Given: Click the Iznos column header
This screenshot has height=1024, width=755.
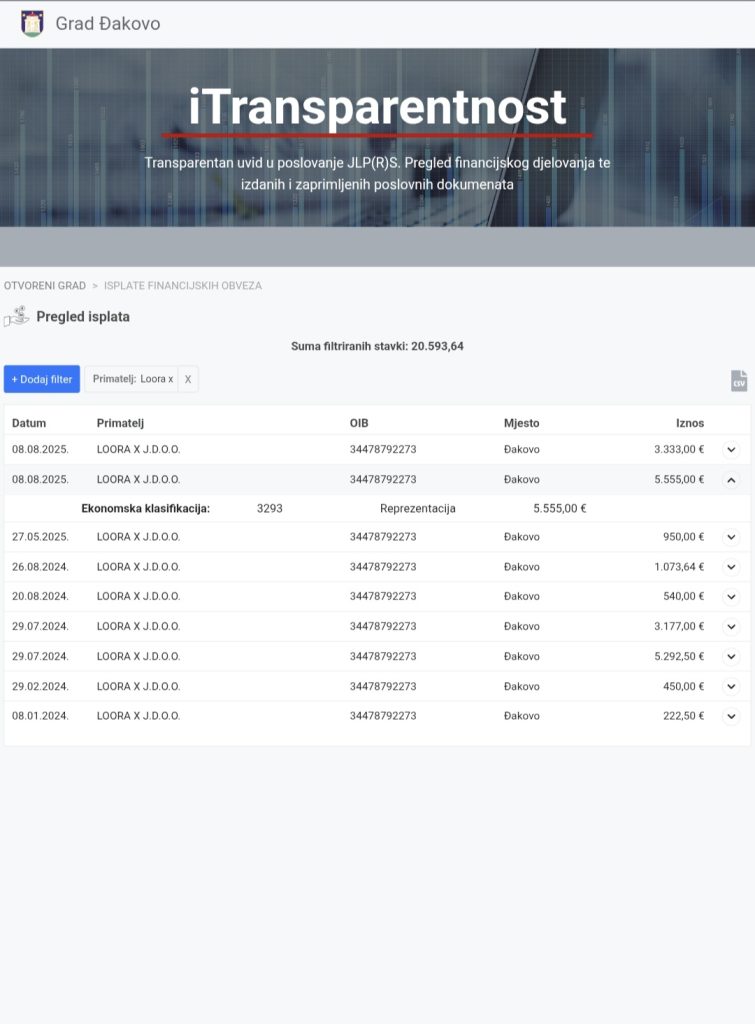Looking at the screenshot, I should (690, 423).
